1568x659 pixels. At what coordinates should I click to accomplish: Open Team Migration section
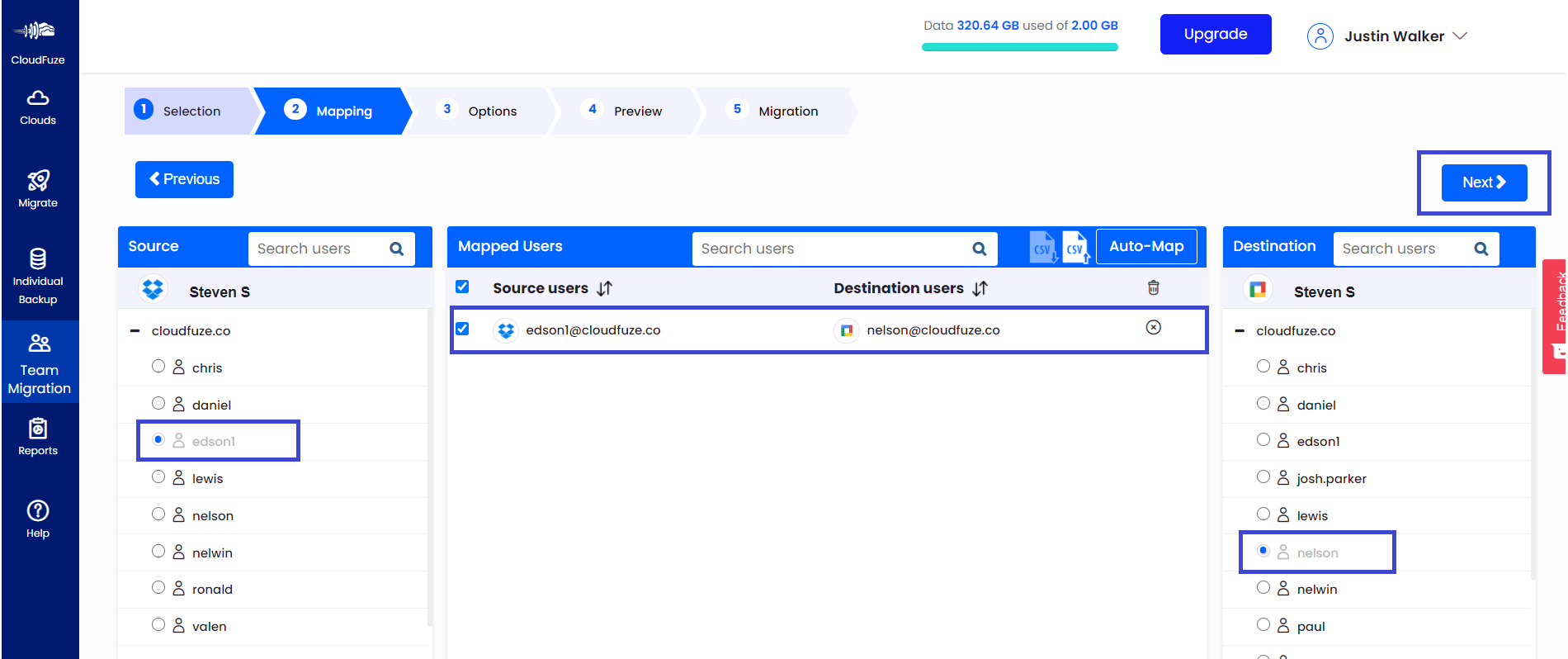pos(39,363)
